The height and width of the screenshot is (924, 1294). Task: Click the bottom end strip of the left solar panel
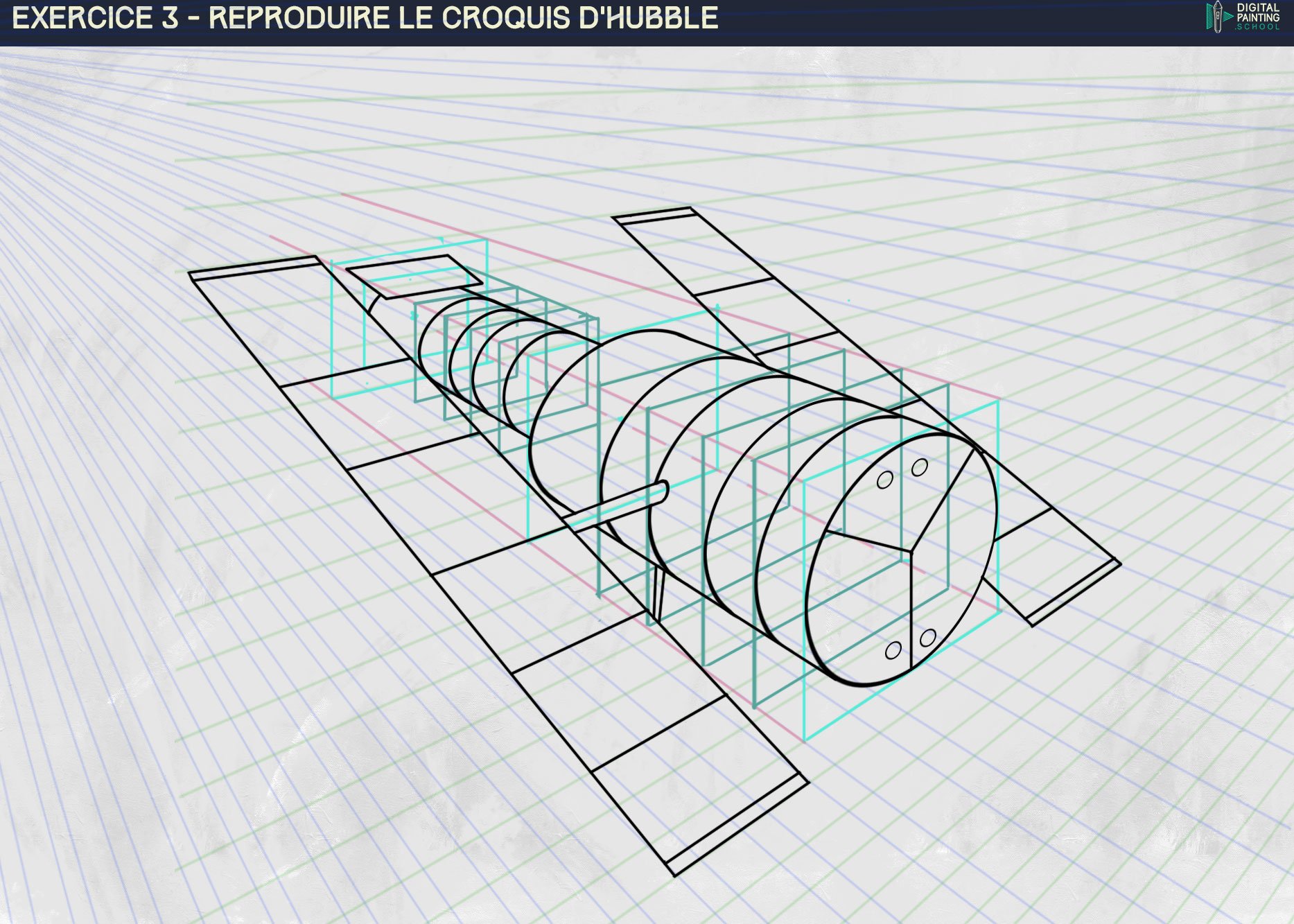pos(740,826)
